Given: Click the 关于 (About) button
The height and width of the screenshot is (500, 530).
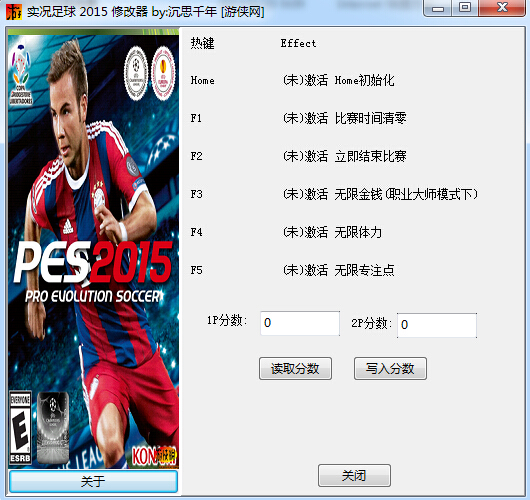Looking at the screenshot, I should point(93,481).
